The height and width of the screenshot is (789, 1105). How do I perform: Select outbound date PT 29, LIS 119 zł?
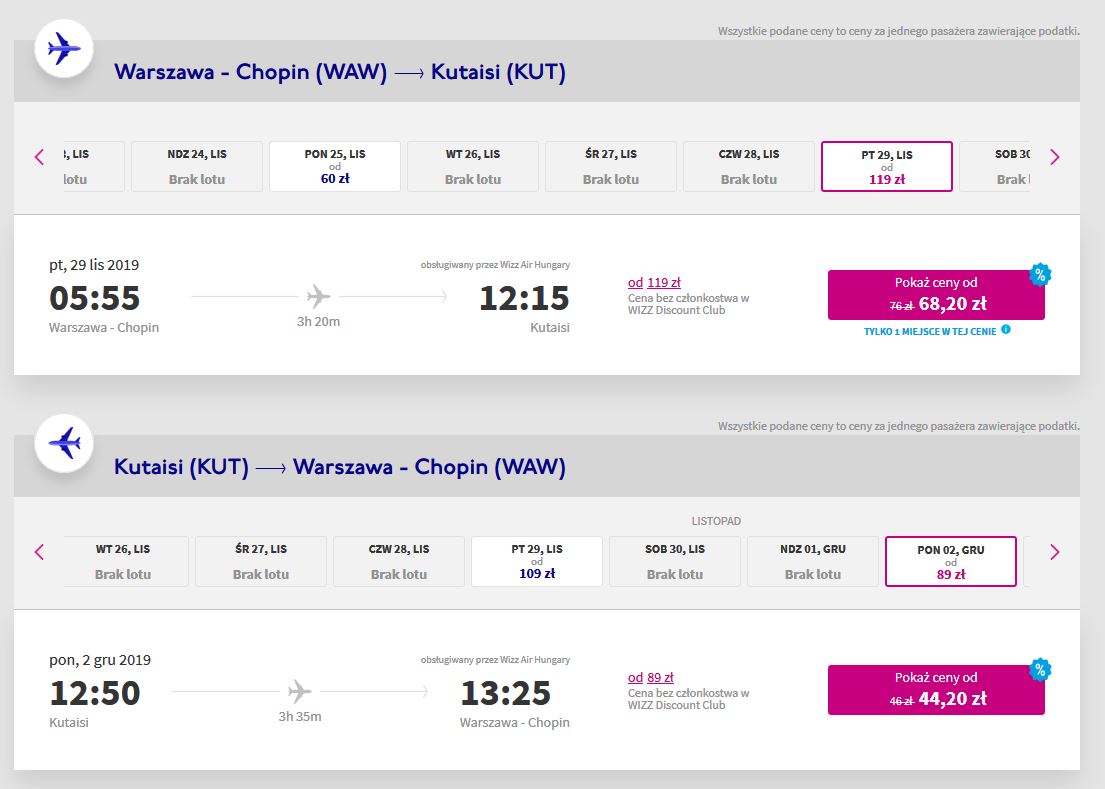coord(887,166)
